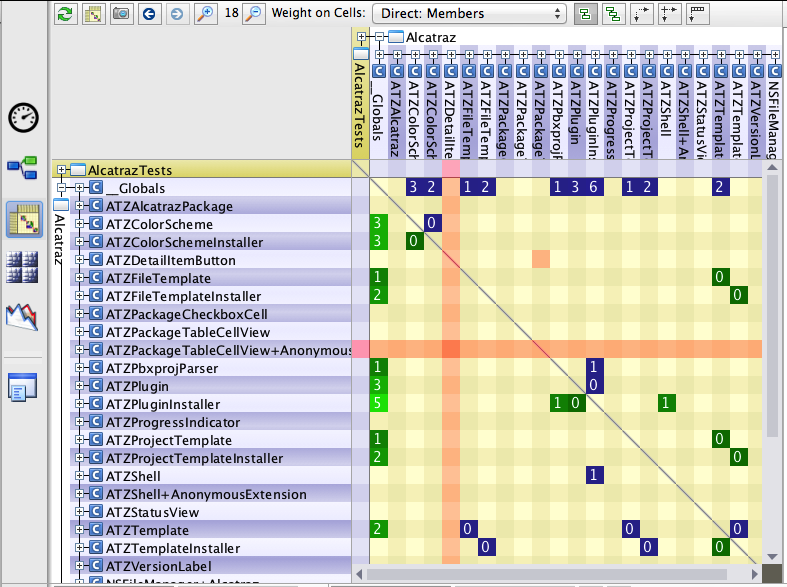Select the ATZPbxprojParser row

click(x=210, y=368)
